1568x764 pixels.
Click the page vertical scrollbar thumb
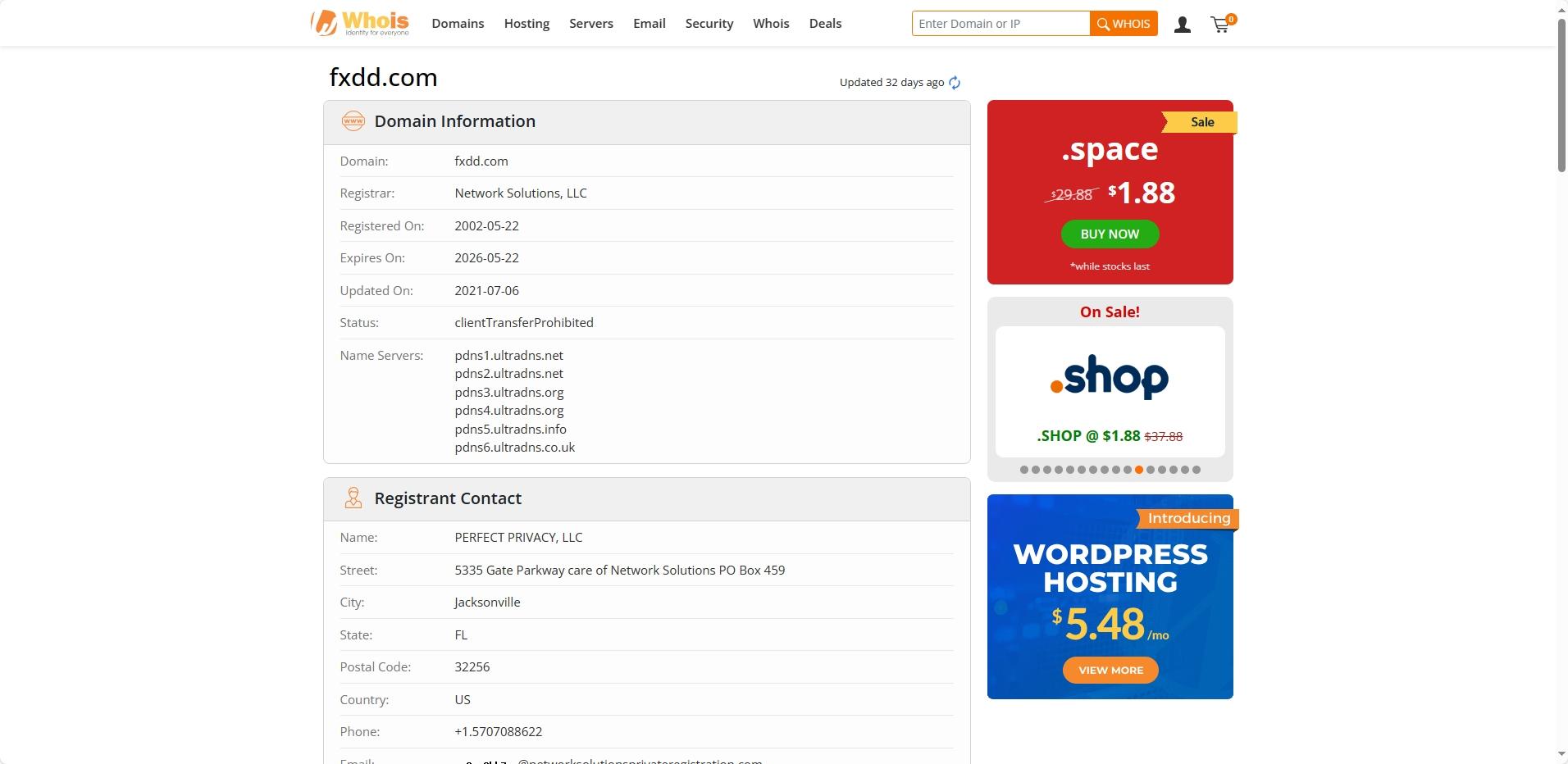(1561, 93)
